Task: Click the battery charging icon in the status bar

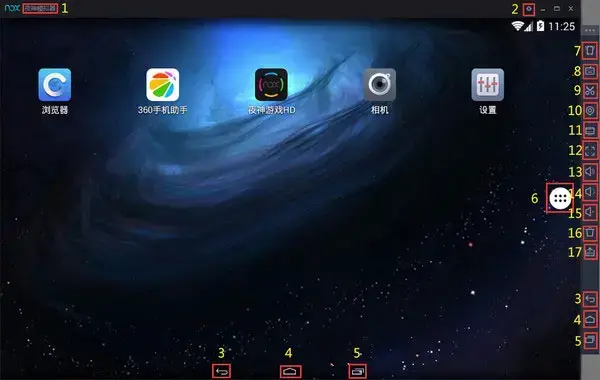Action: (540, 26)
